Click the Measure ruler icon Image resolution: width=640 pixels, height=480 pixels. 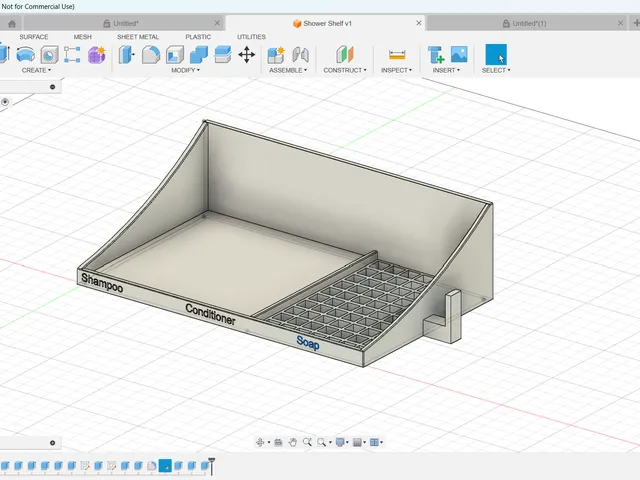(x=397, y=55)
